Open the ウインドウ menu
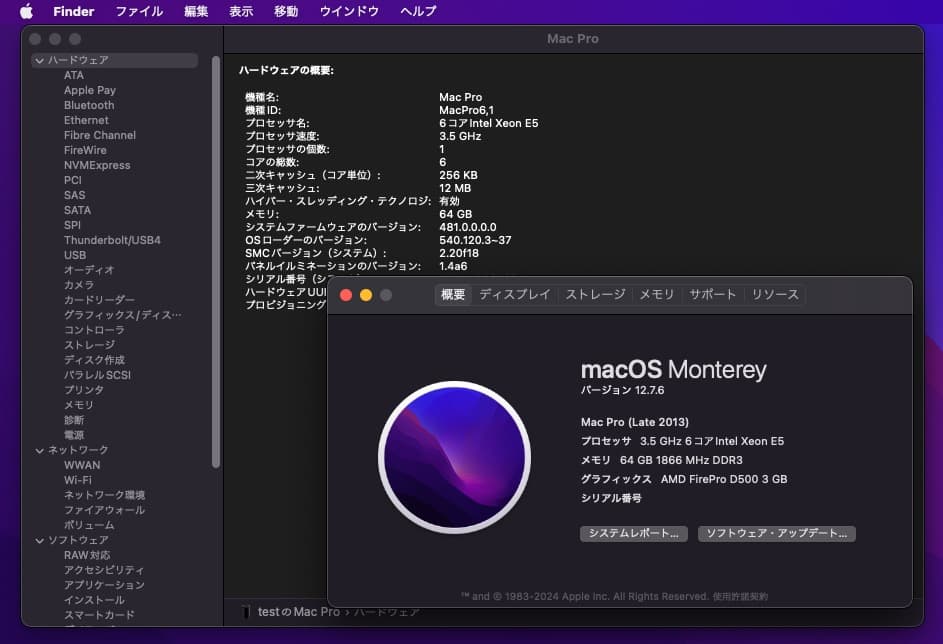 (348, 11)
